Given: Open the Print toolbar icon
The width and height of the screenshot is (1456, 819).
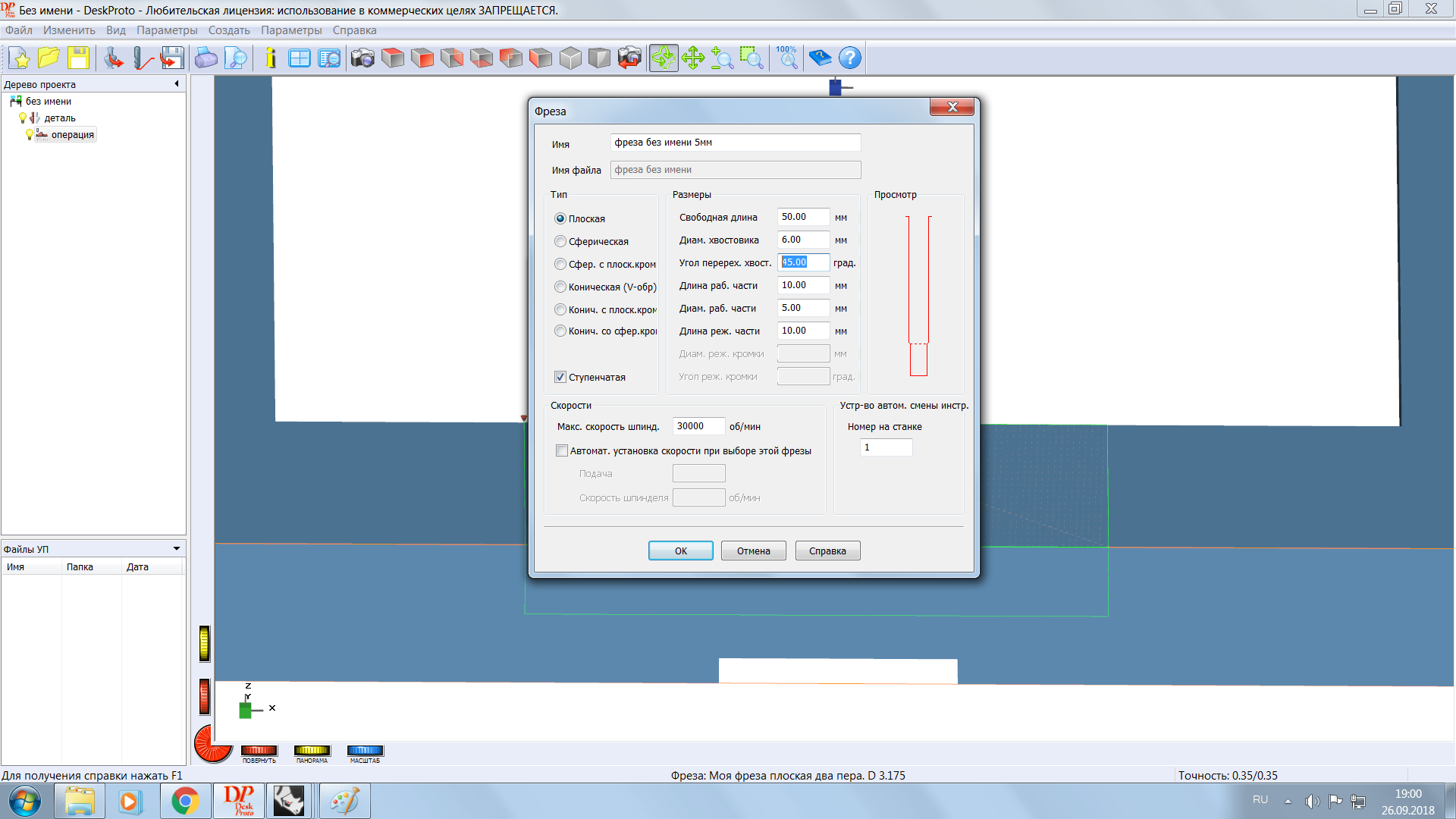Looking at the screenshot, I should point(206,58).
